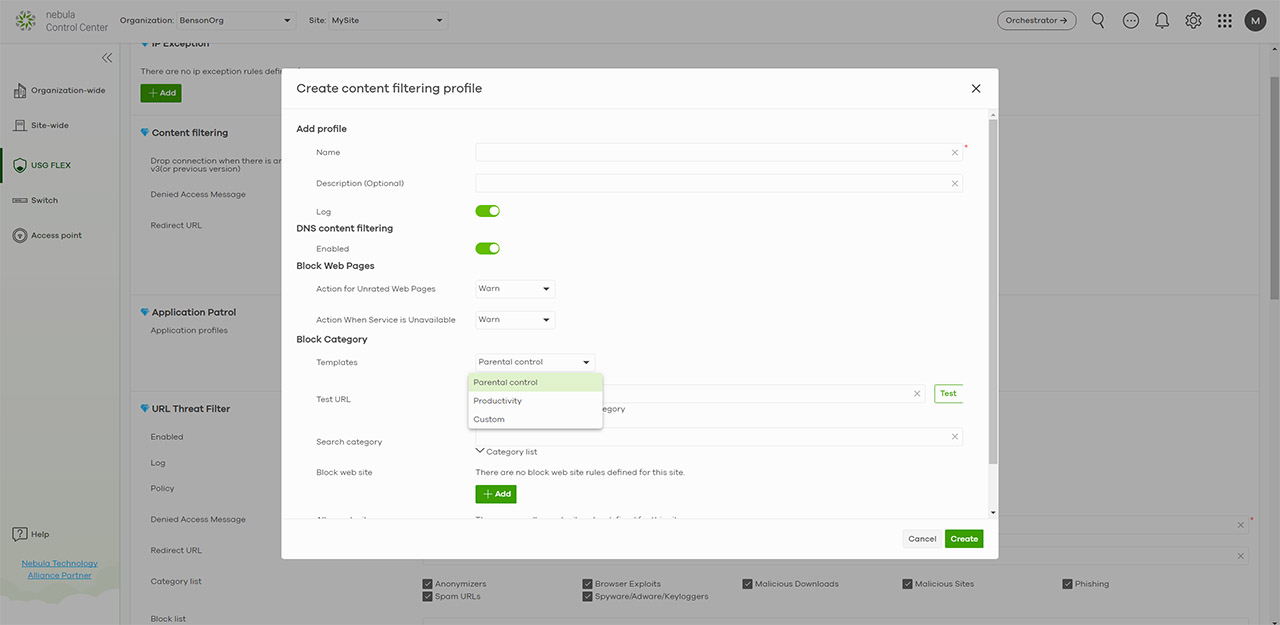Open the Organization dropdown showing BensonOrg

pos(236,20)
